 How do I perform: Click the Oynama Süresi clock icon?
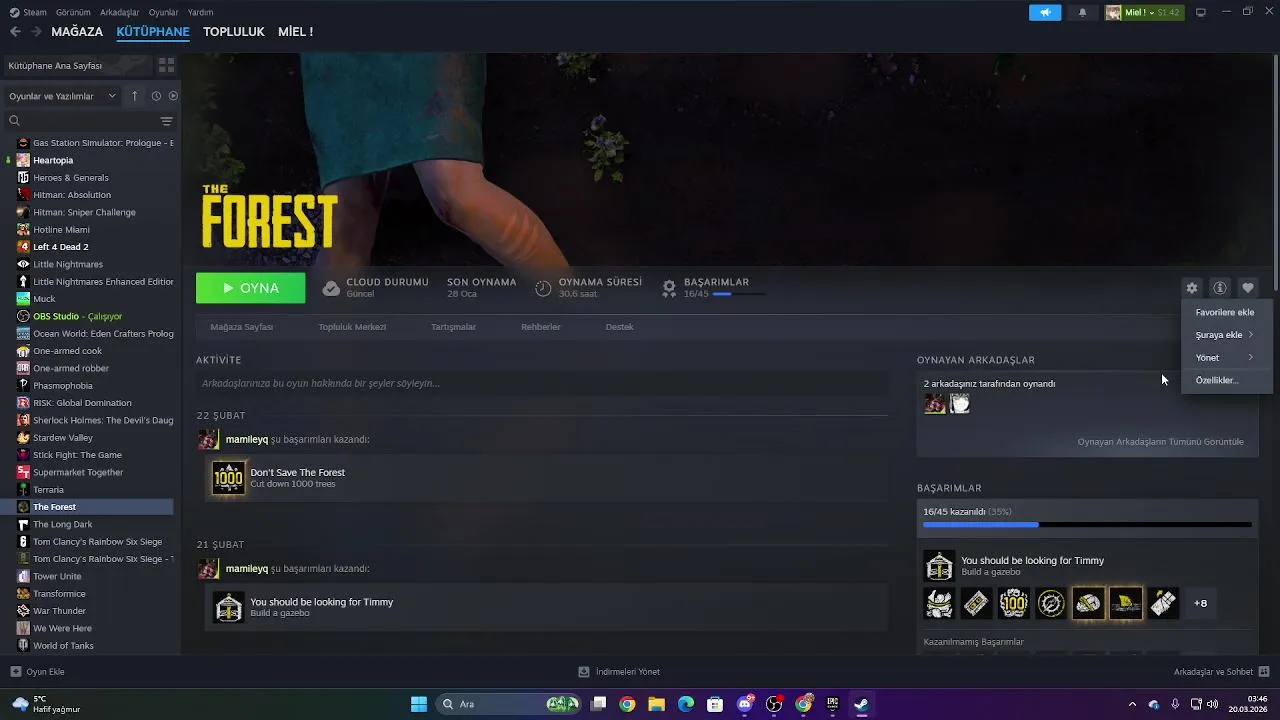point(543,288)
